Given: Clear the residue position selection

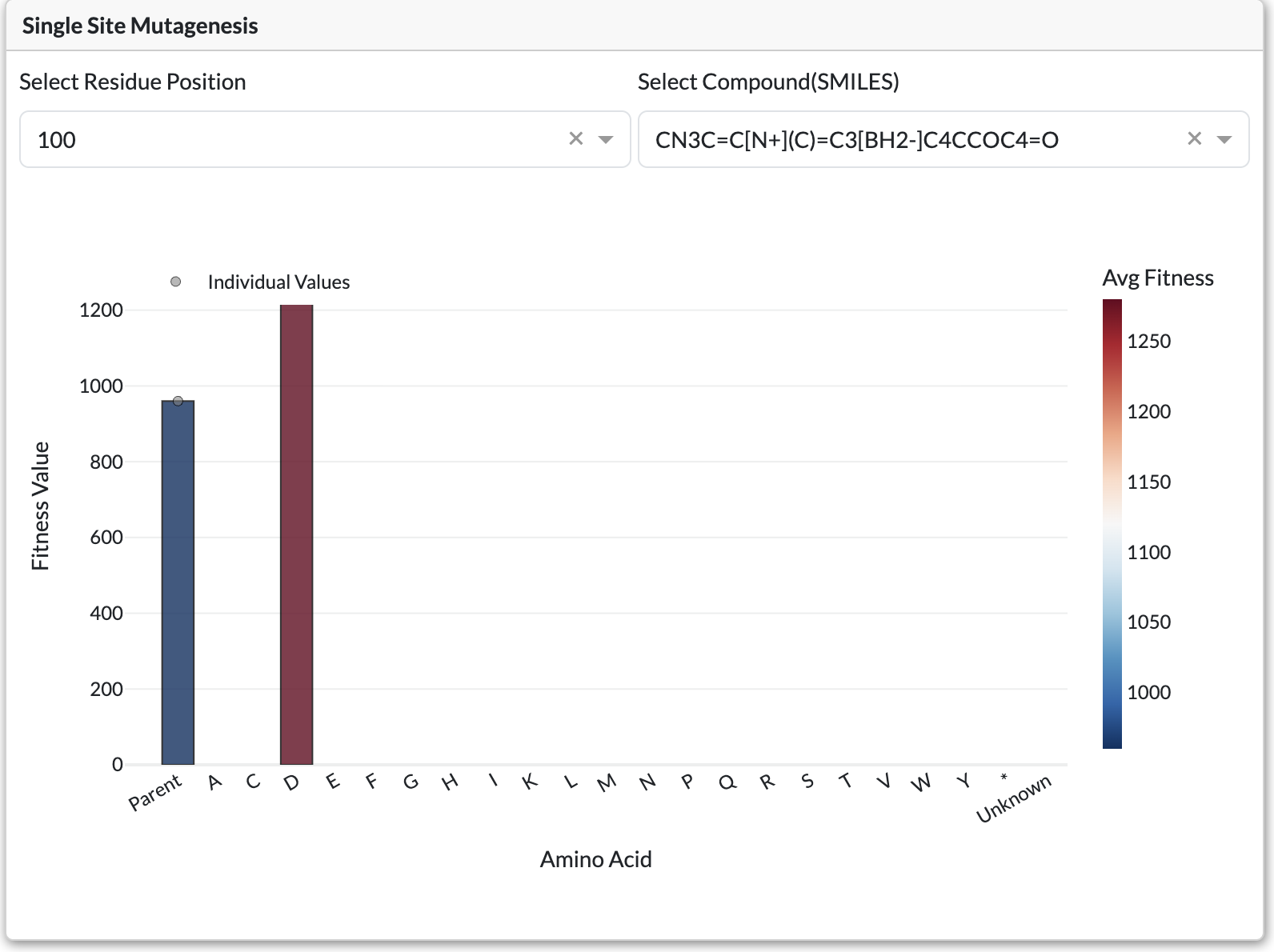Looking at the screenshot, I should click(x=575, y=139).
